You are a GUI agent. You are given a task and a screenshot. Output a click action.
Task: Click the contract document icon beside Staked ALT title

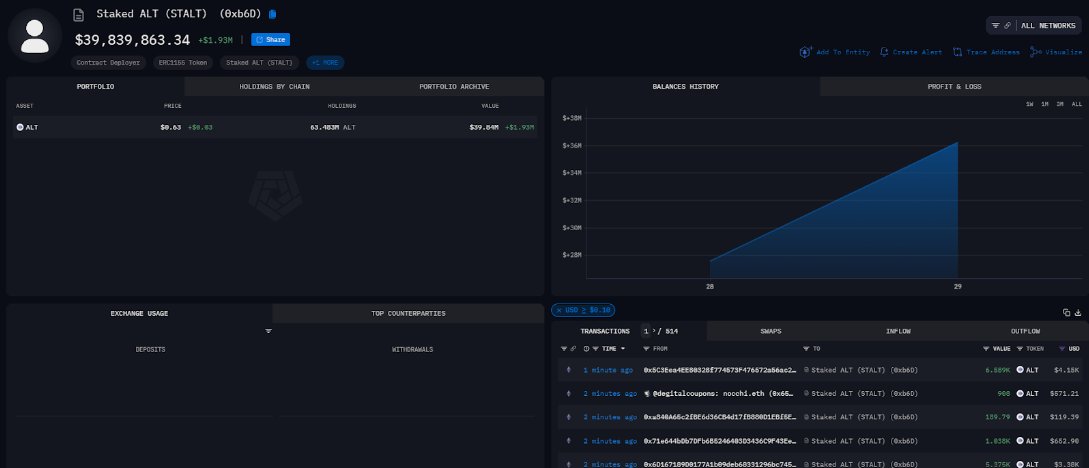(79, 15)
